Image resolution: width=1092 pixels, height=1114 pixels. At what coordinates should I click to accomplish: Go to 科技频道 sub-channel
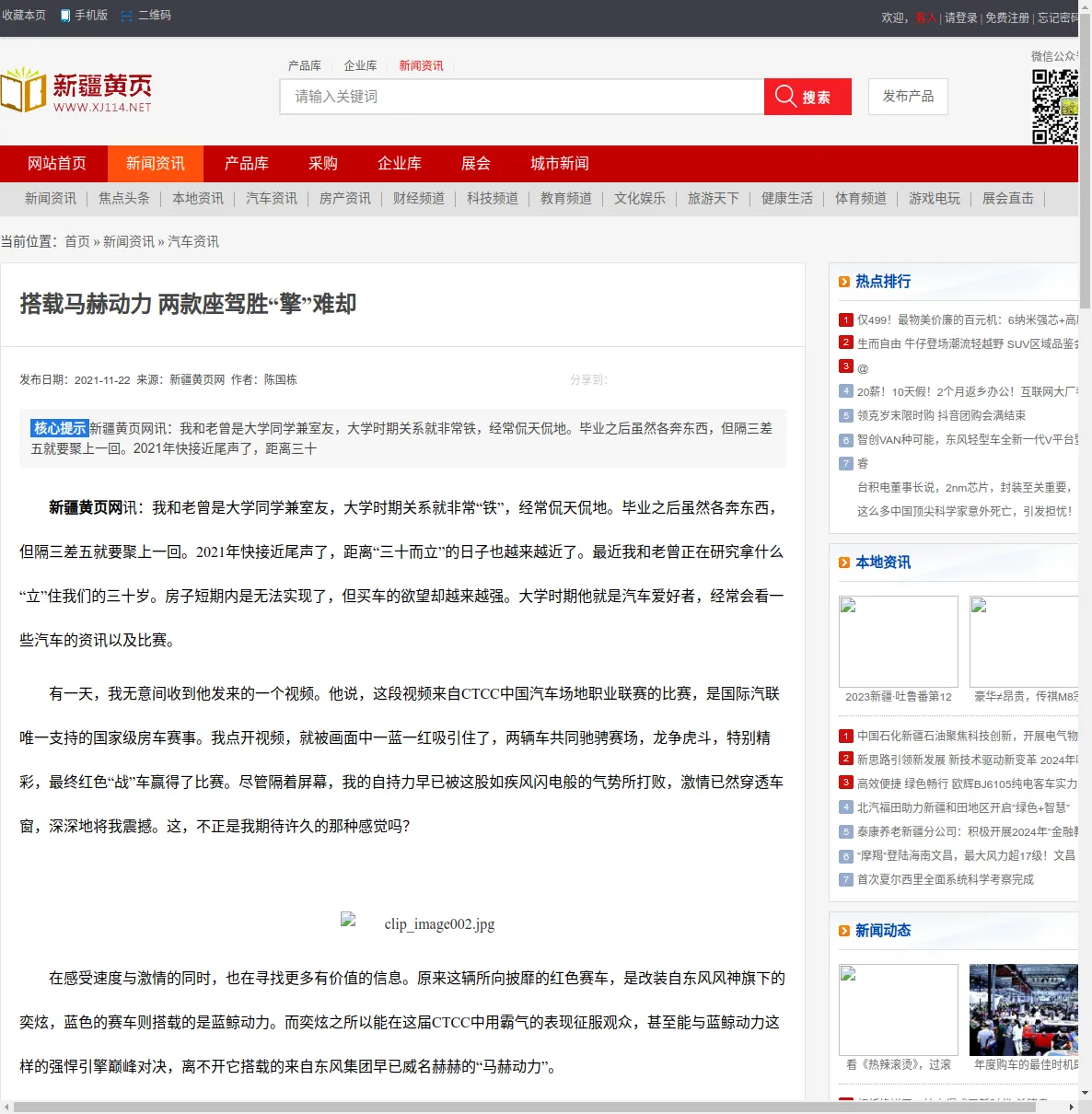(493, 199)
